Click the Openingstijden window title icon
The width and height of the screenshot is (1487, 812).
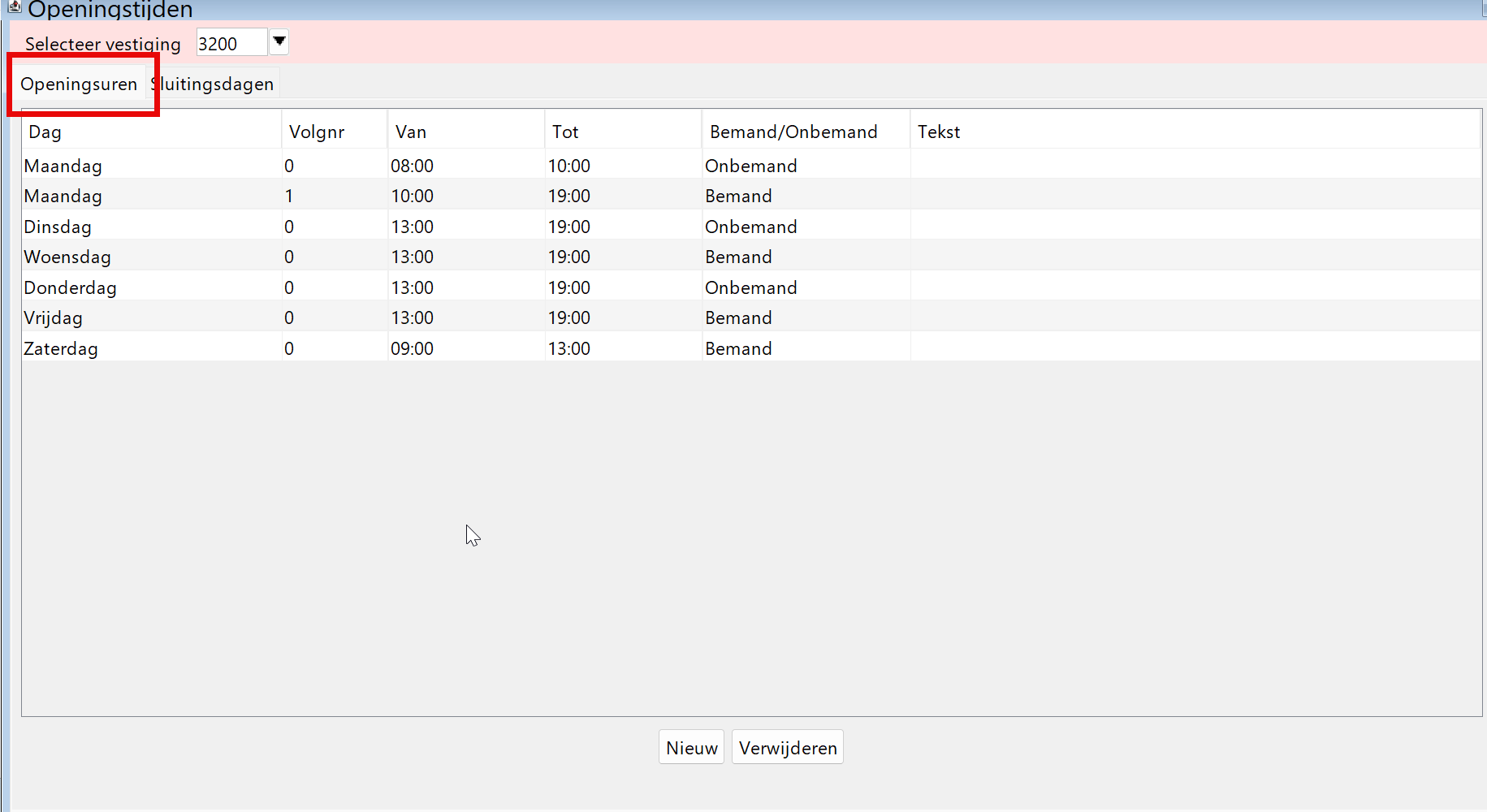pos(15,6)
